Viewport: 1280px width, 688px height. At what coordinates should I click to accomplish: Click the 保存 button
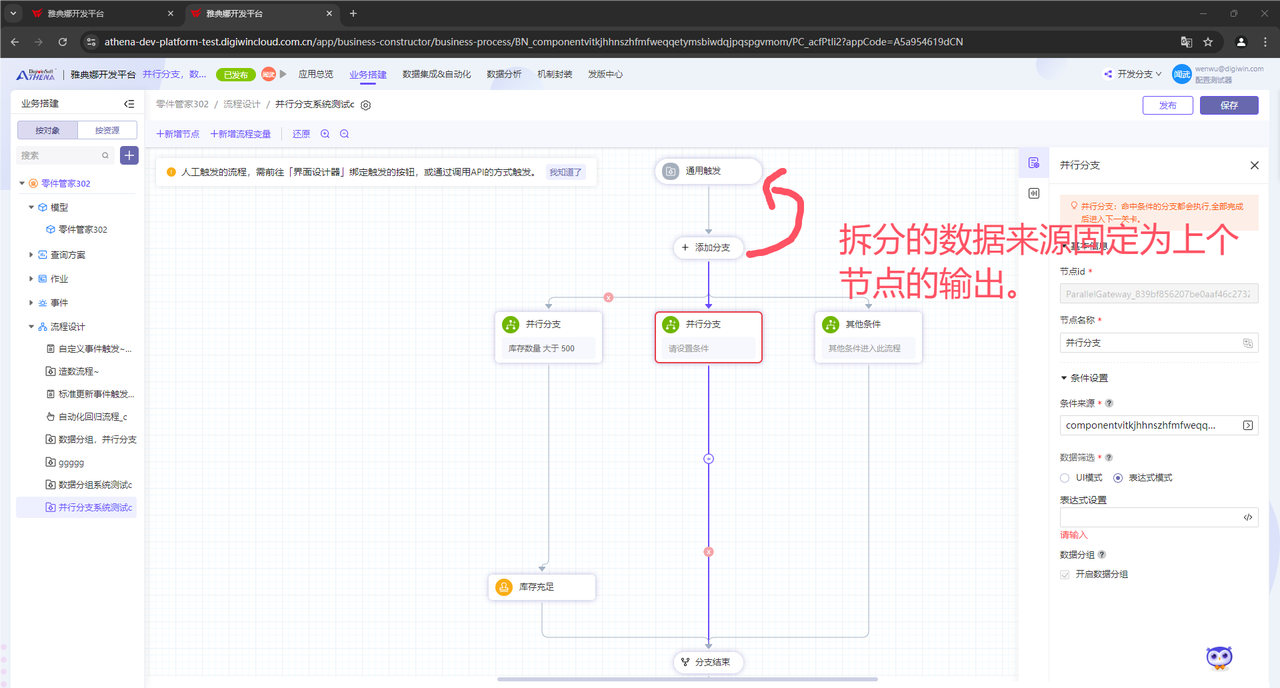tap(1229, 105)
